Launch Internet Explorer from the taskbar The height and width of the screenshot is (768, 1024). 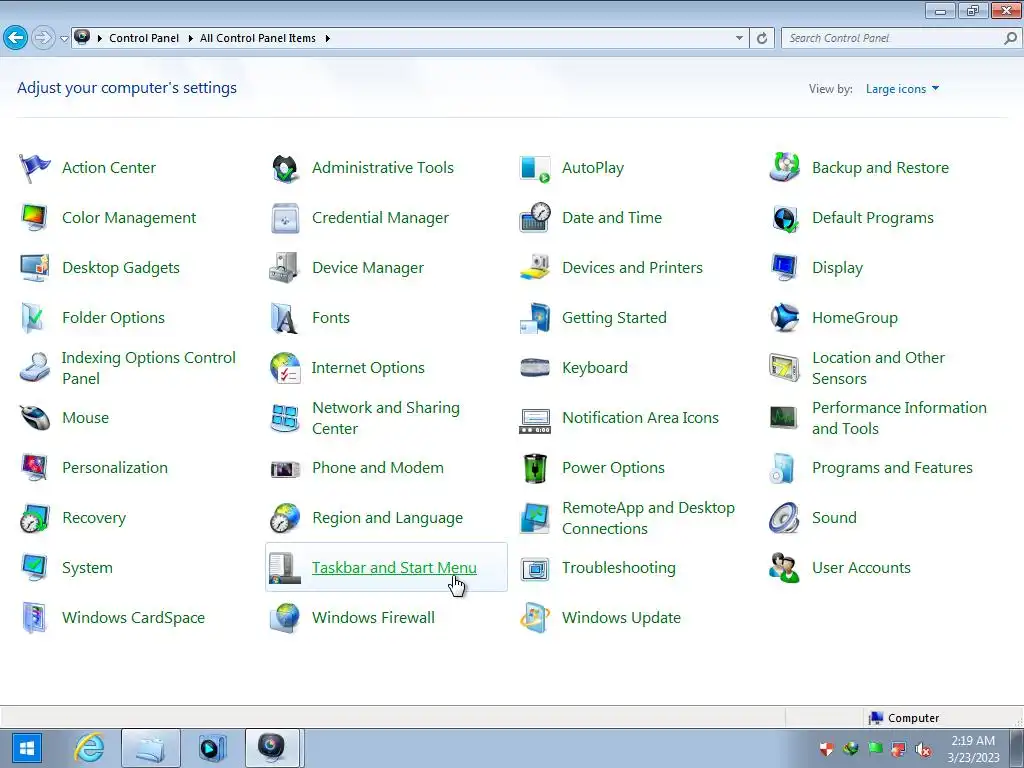pyautogui.click(x=89, y=748)
